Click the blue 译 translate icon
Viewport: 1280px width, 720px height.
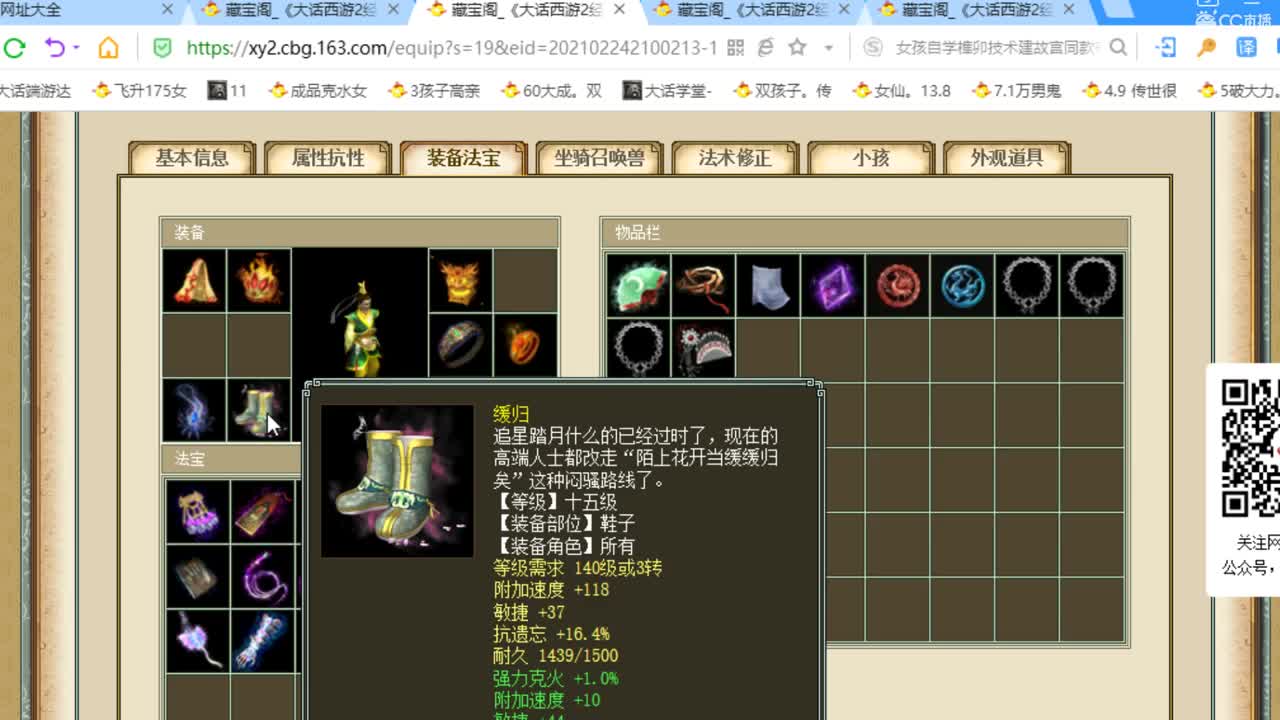pyautogui.click(x=1247, y=47)
